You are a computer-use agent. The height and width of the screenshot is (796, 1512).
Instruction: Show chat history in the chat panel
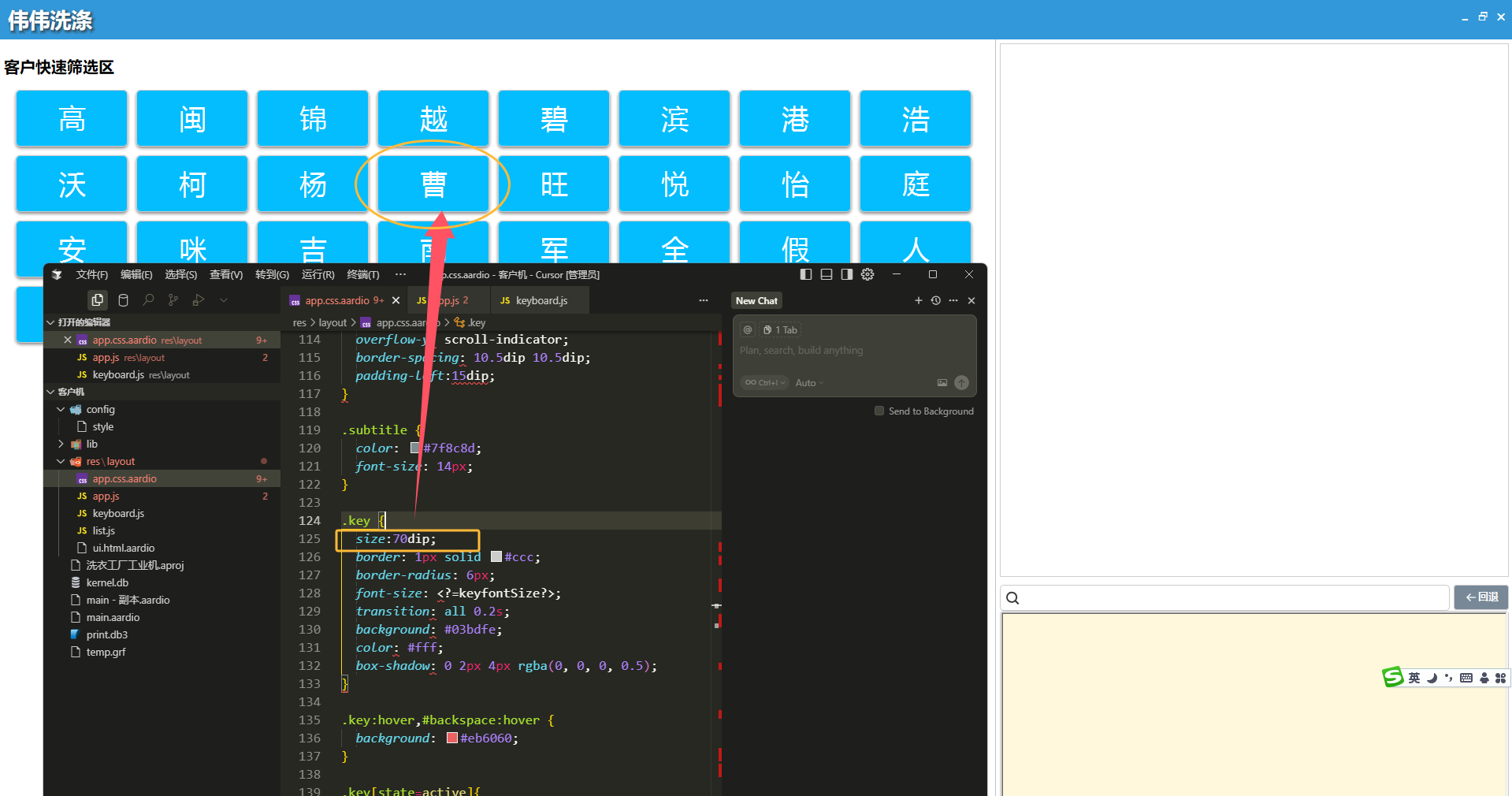[x=936, y=300]
